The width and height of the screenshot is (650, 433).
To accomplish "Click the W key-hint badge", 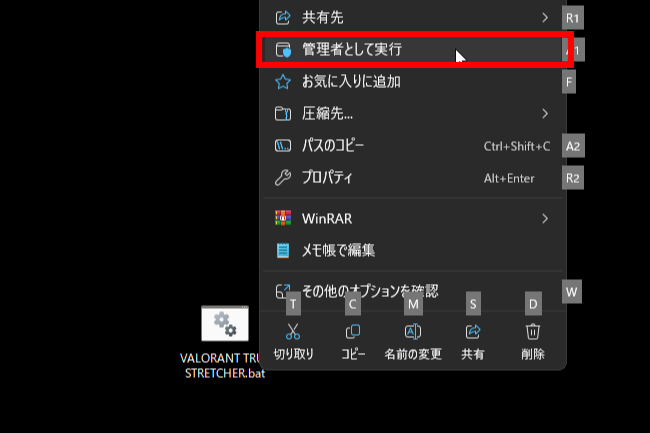I will [572, 292].
